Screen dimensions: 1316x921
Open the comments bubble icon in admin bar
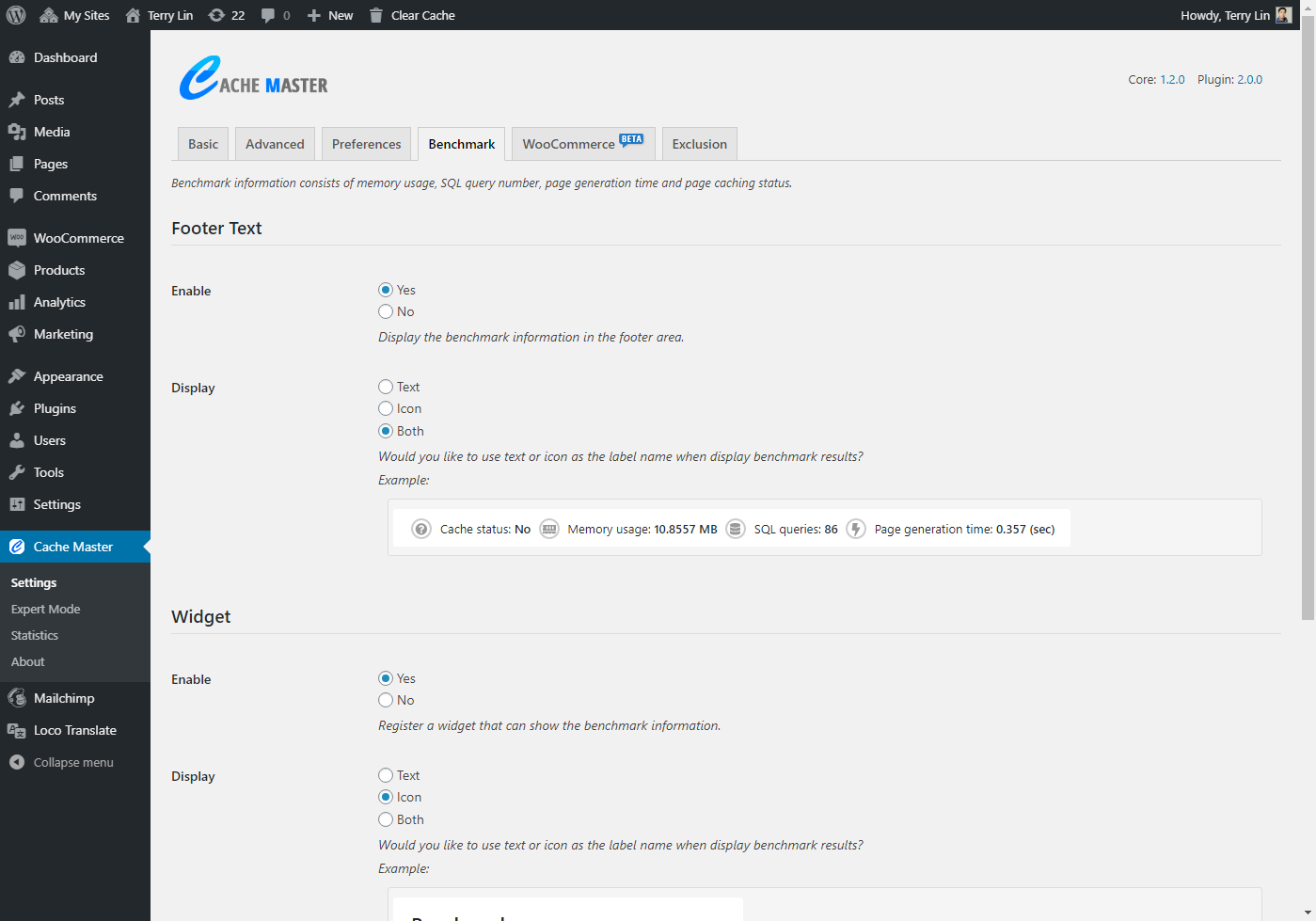pos(268,15)
